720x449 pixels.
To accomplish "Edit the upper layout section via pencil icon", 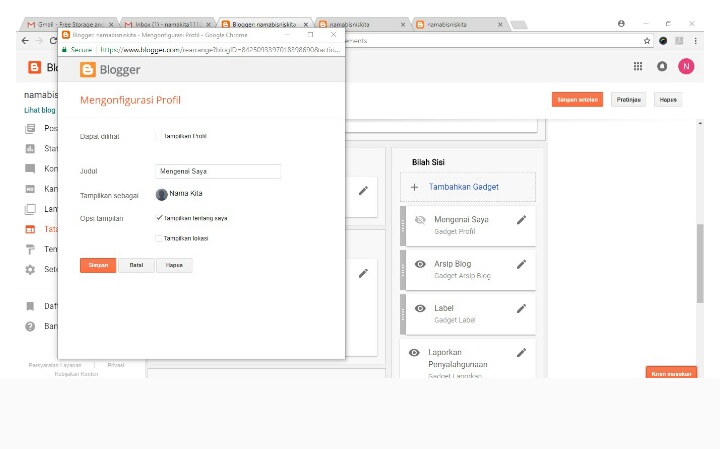I will click(x=363, y=191).
